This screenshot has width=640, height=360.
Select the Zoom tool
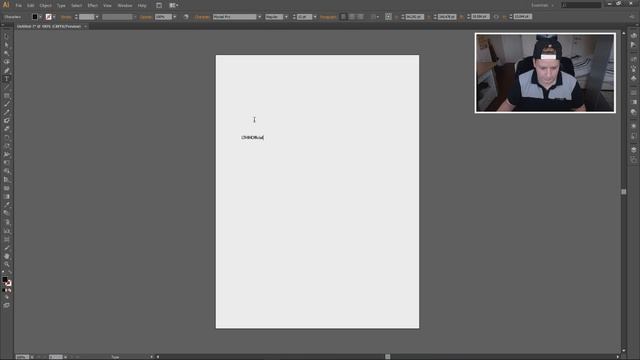[x=7, y=264]
